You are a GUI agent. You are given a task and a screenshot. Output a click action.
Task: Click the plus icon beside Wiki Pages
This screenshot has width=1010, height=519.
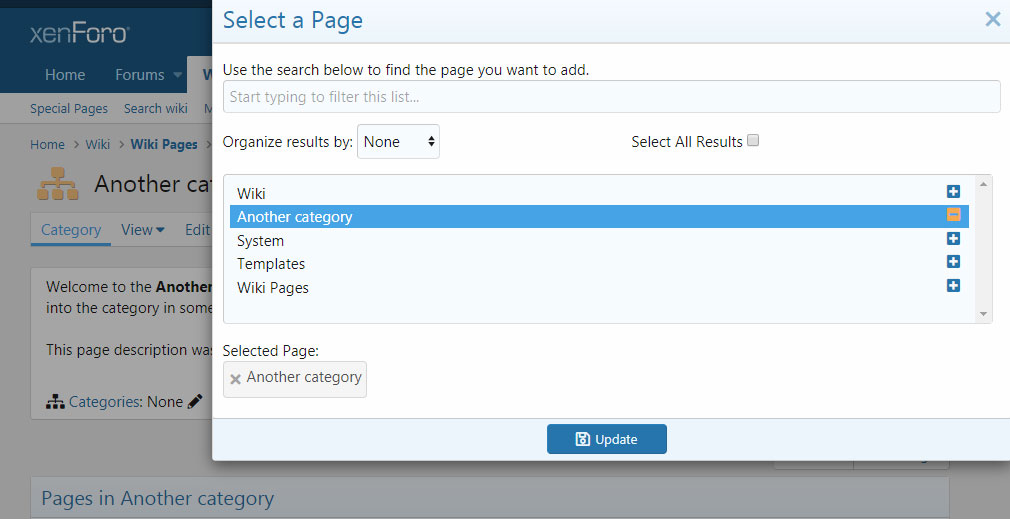pos(953,286)
